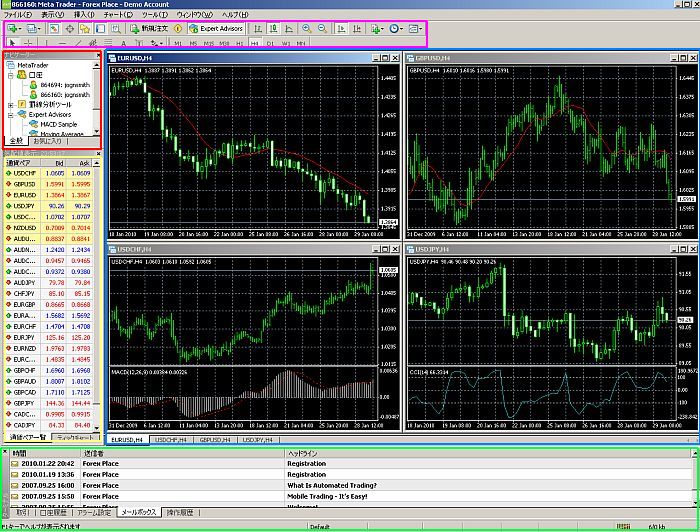Toggle the Auto Scroll chart icon
The height and width of the screenshot is (532, 700).
coord(341,29)
